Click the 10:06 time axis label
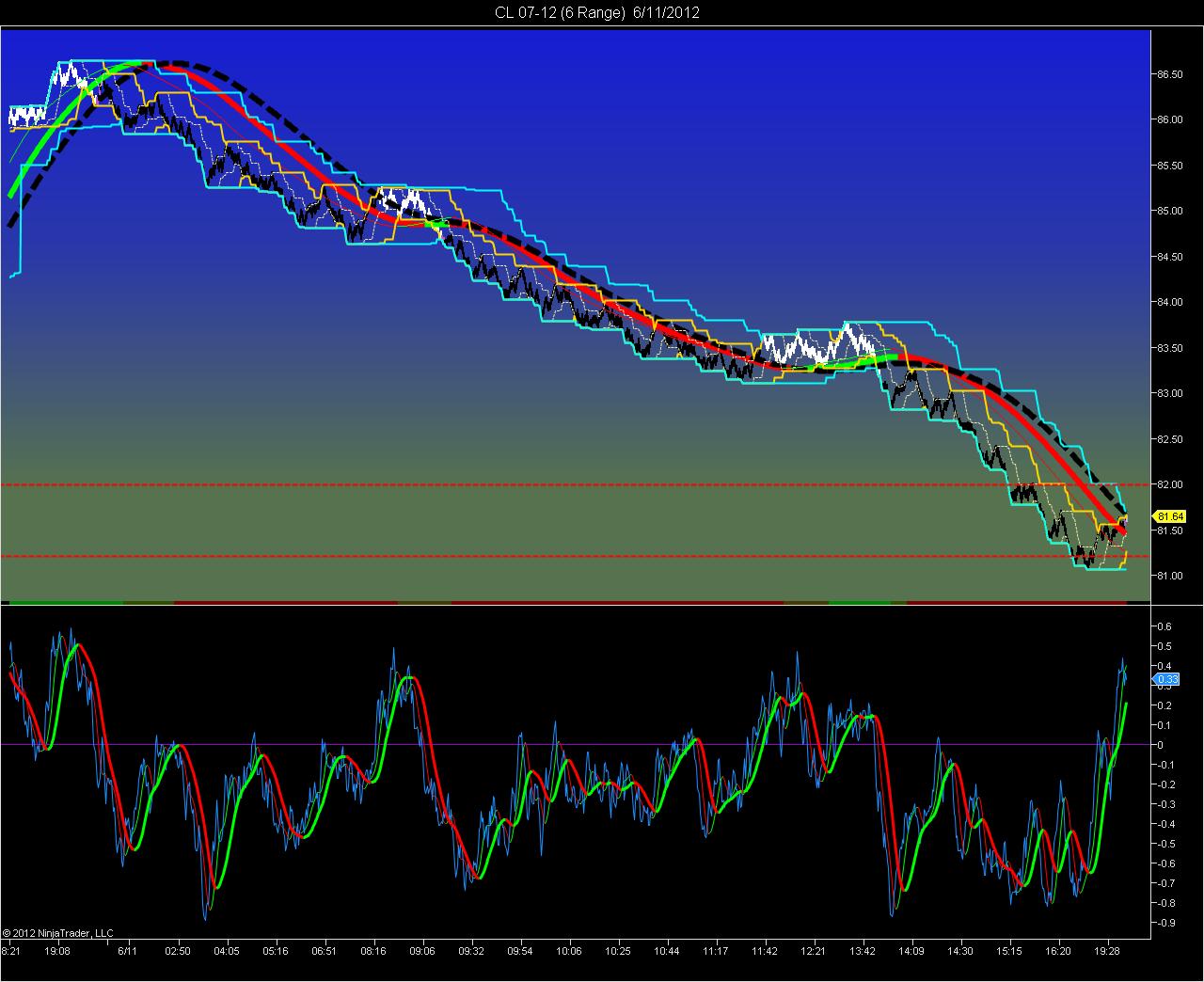 (569, 951)
